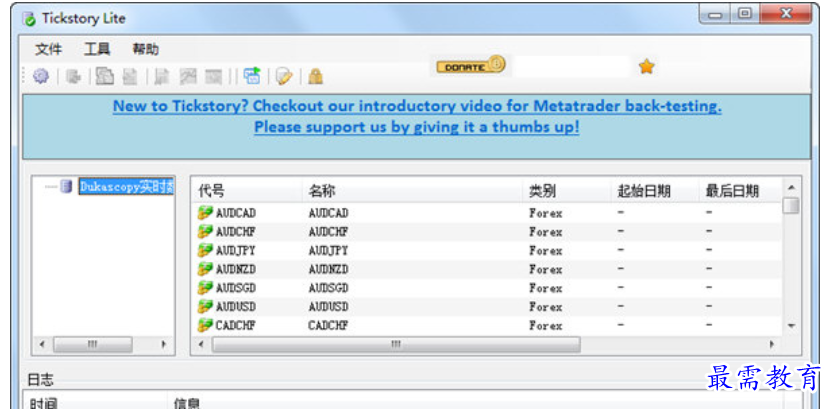Click the Forex category cell for CADCHF
Screen dimensions: 829x409
point(546,326)
